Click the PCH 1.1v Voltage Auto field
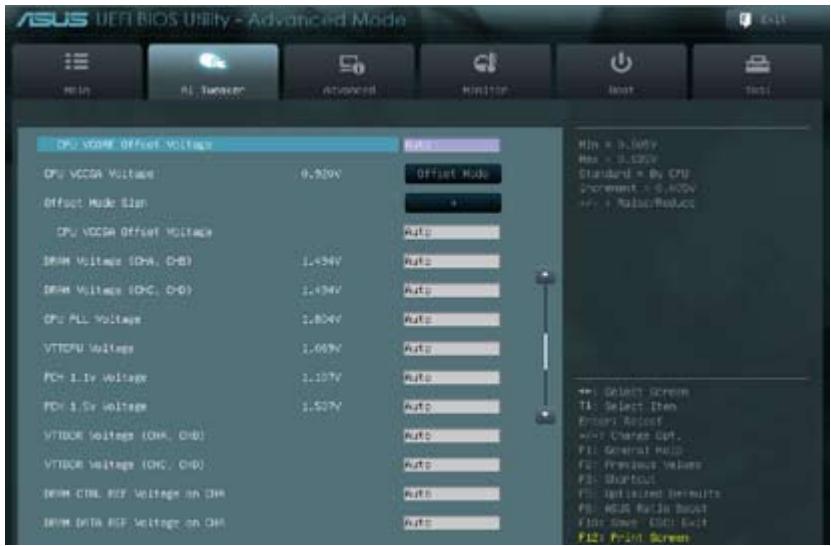831x546 pixels. click(452, 378)
